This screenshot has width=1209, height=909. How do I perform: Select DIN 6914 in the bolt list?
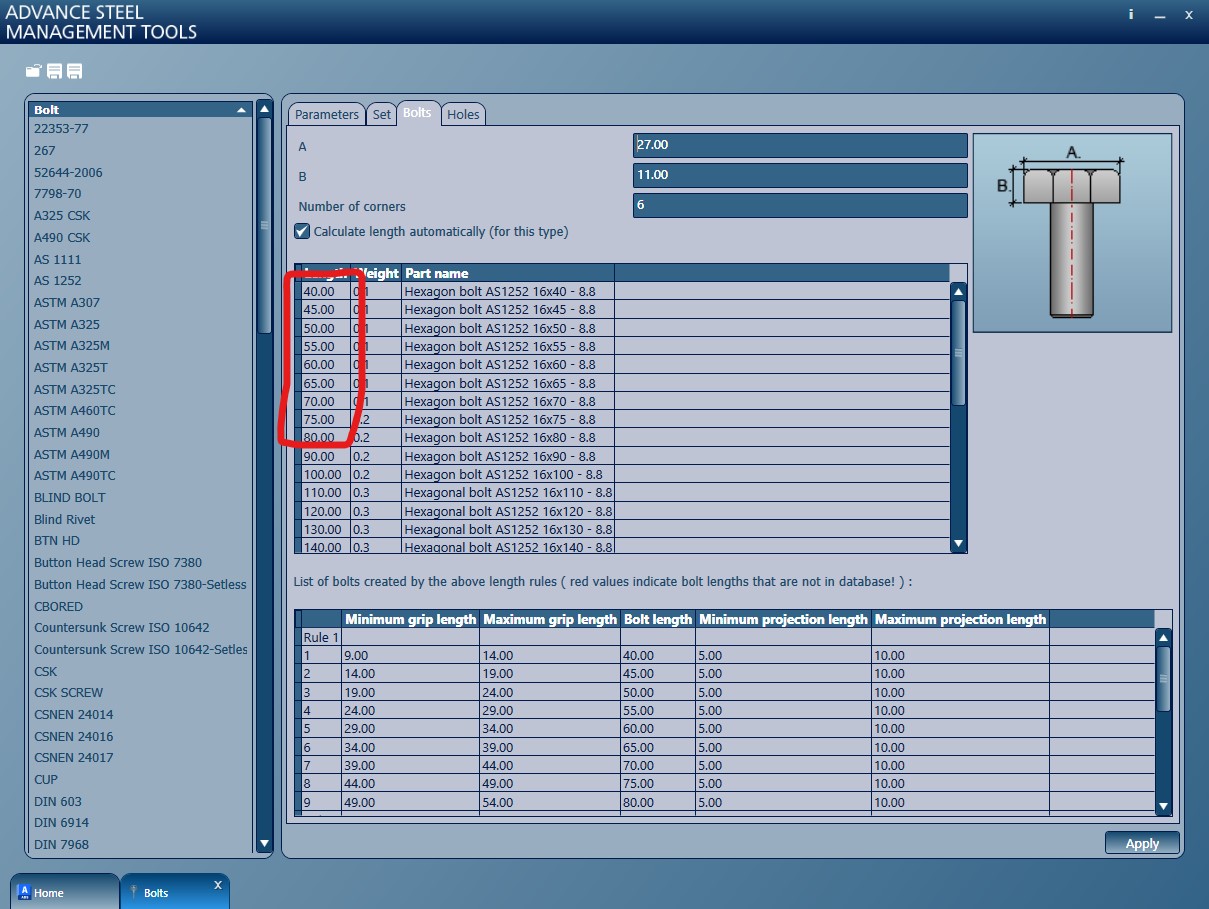click(x=61, y=823)
